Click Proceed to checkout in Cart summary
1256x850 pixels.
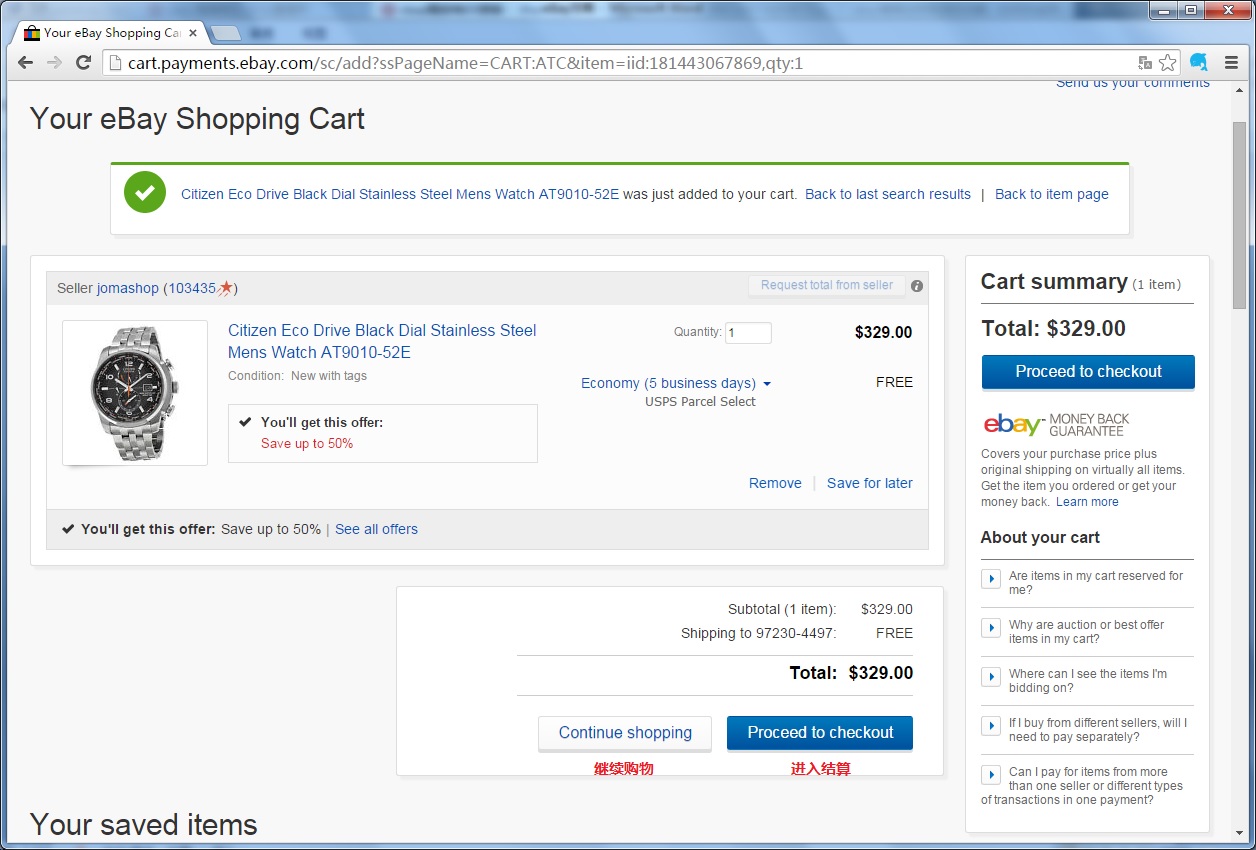click(1088, 372)
